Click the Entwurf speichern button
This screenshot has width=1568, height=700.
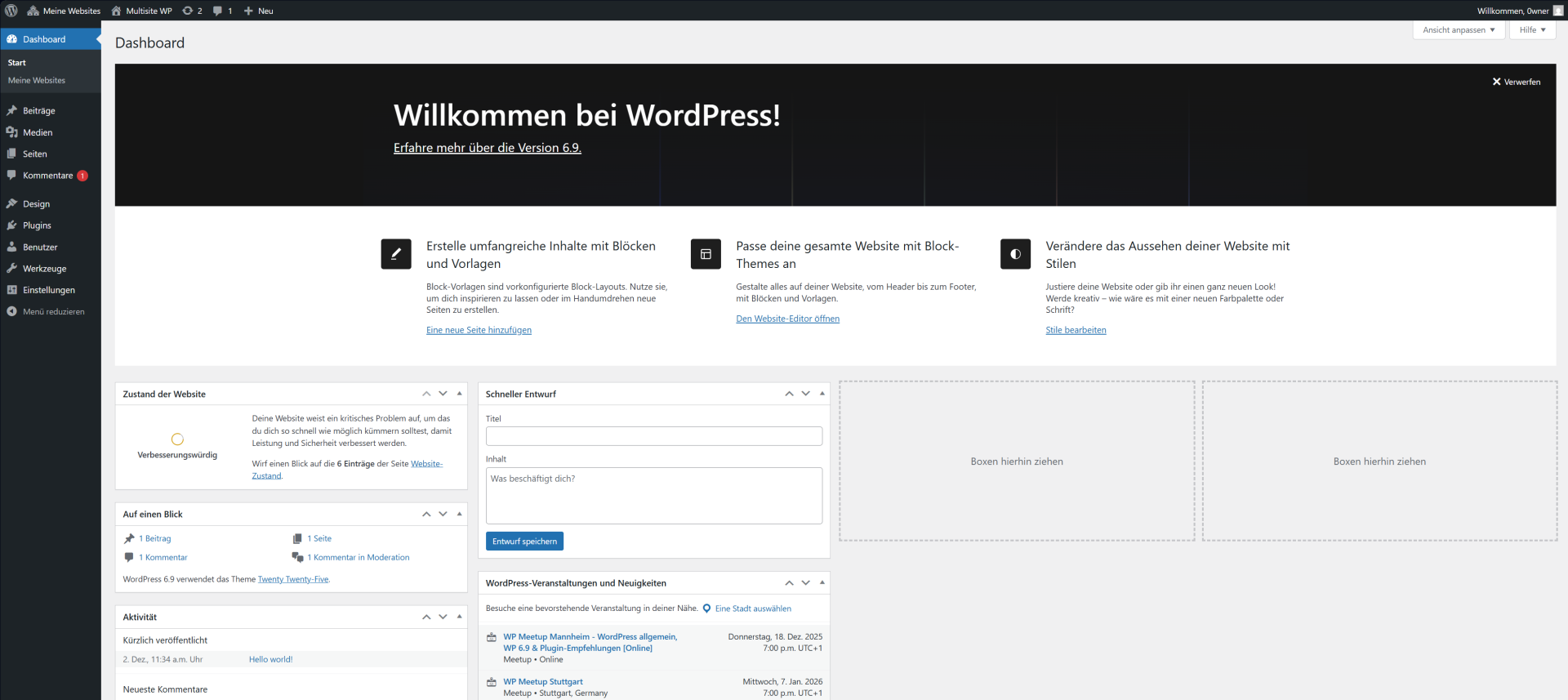click(x=524, y=542)
